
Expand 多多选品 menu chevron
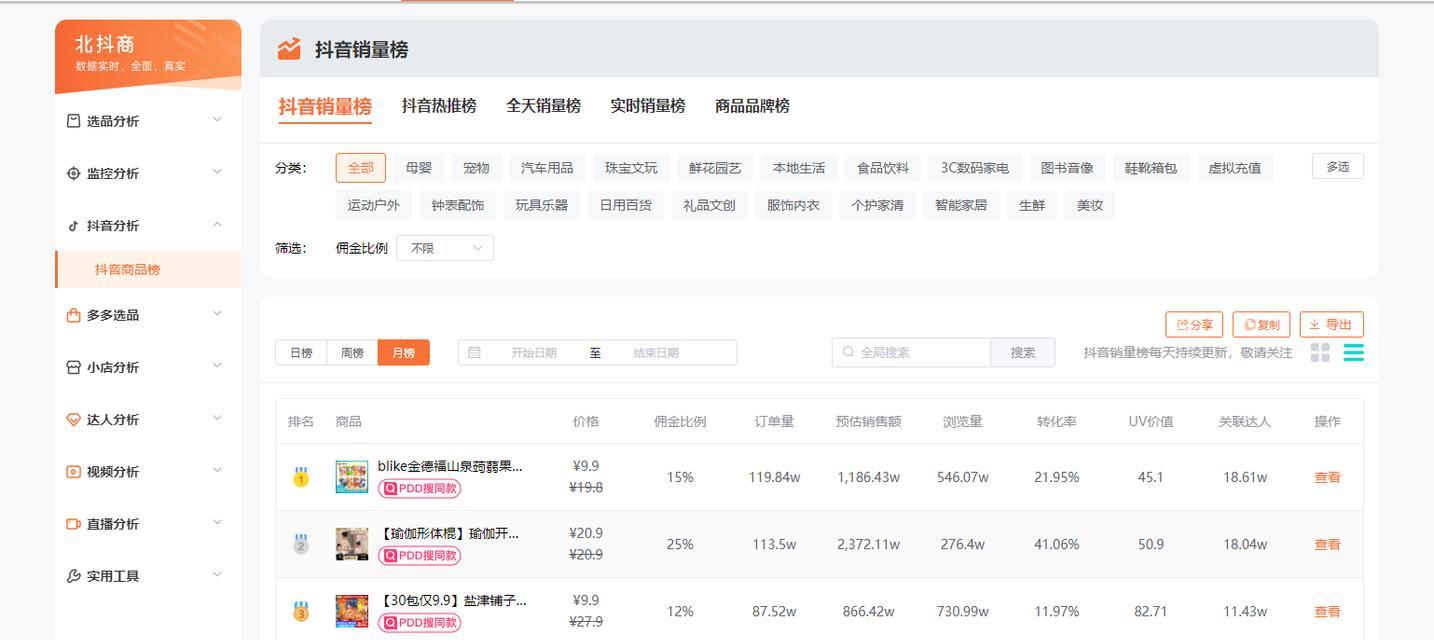tap(217, 314)
